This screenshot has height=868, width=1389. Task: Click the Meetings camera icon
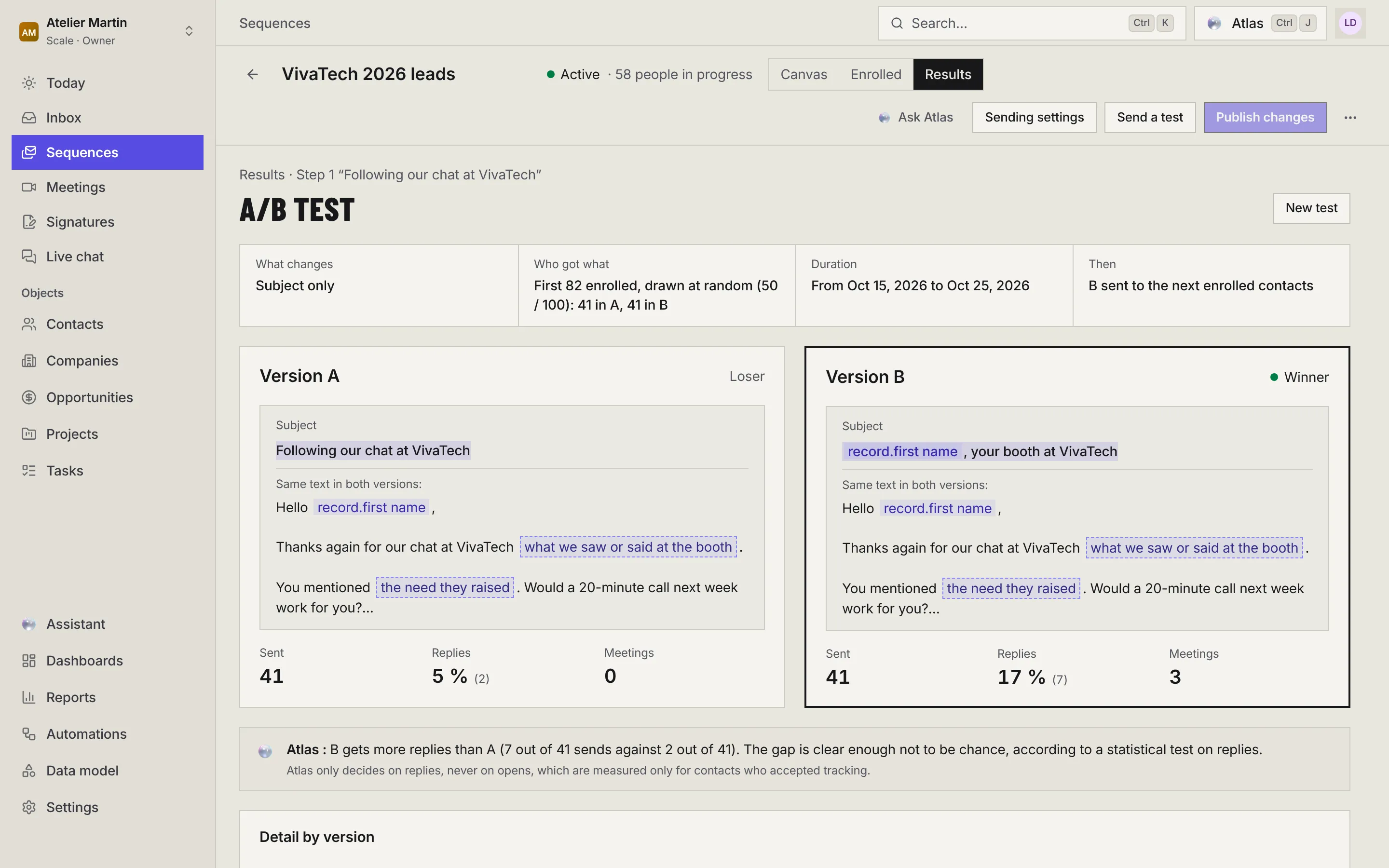tap(29, 187)
